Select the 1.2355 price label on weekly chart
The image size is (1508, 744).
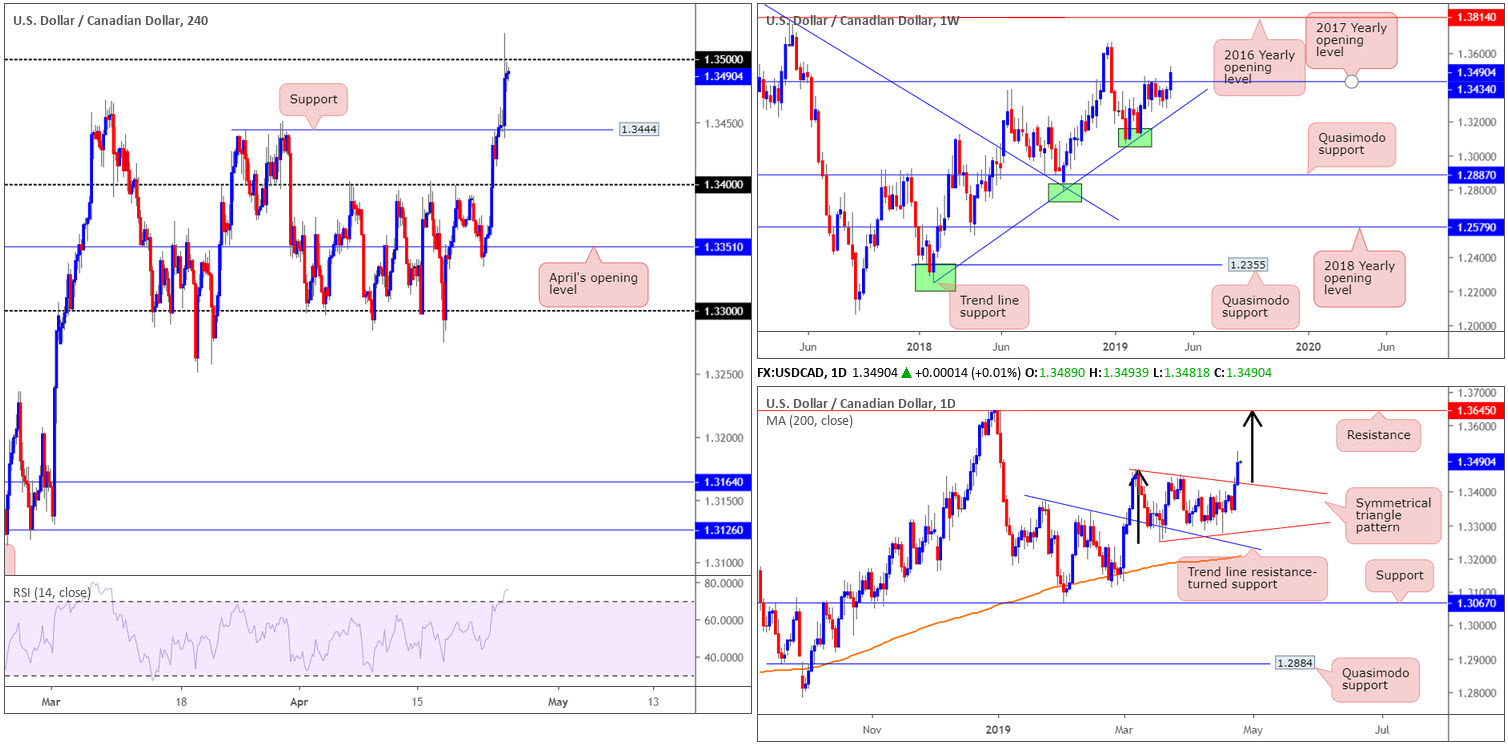click(1250, 266)
